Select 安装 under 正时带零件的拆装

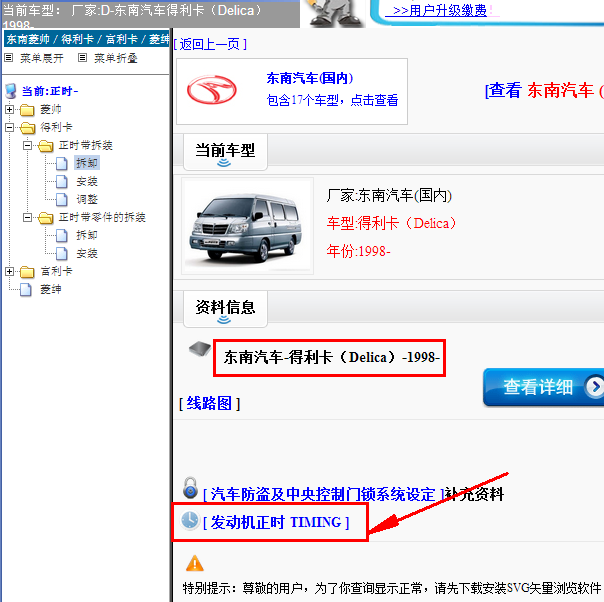pyautogui.click(x=87, y=253)
